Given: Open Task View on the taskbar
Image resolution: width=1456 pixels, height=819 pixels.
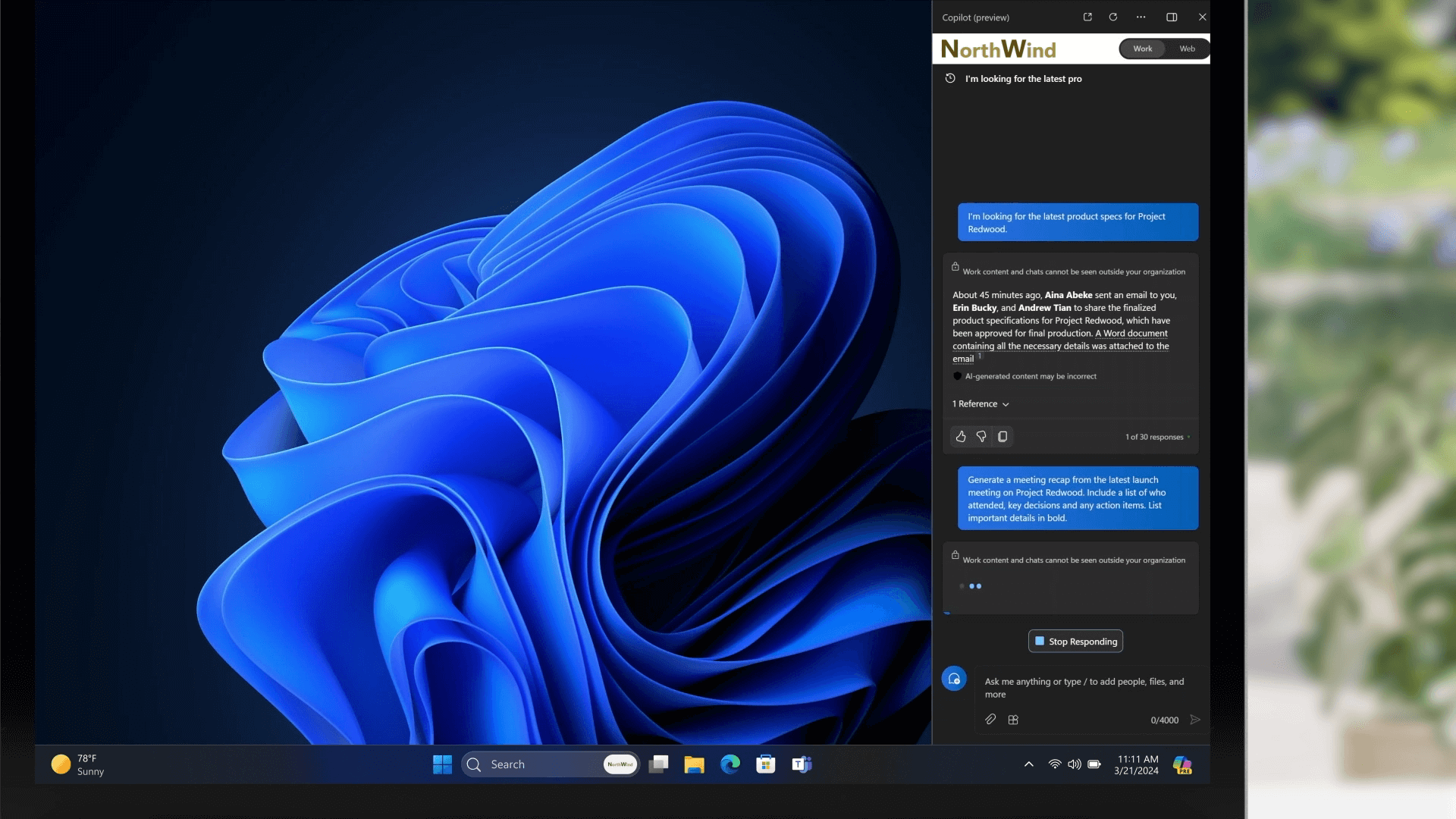Looking at the screenshot, I should [x=658, y=764].
